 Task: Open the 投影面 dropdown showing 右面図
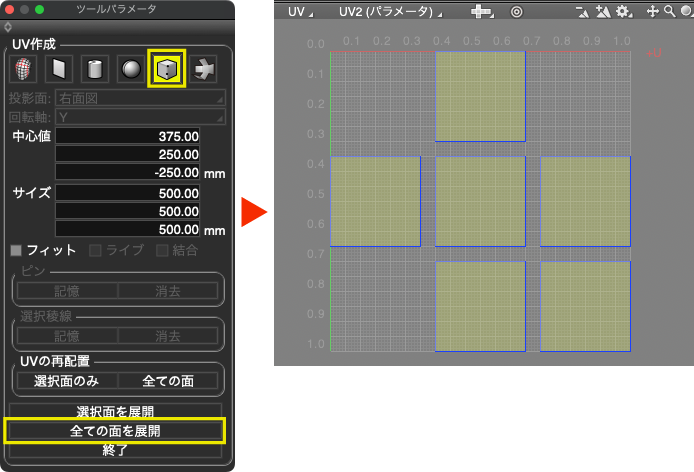(140, 98)
